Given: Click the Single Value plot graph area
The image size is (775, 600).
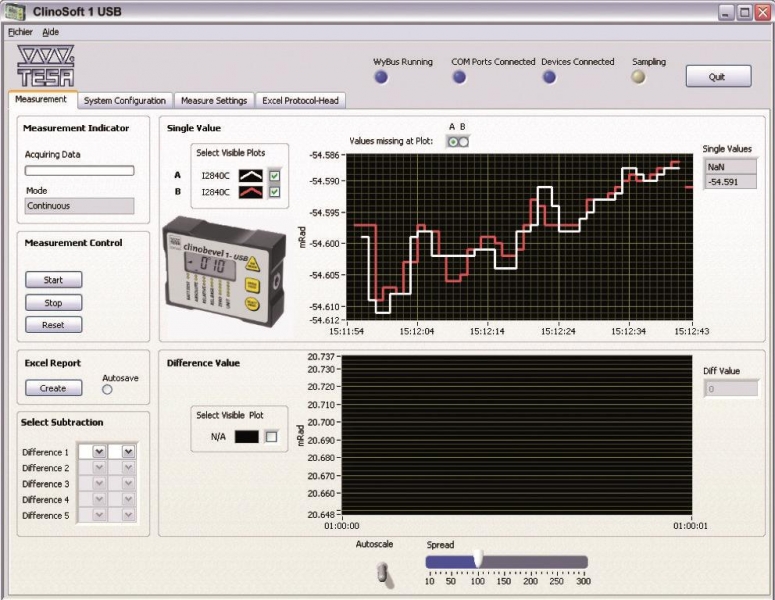Looking at the screenshot, I should click(x=519, y=237).
